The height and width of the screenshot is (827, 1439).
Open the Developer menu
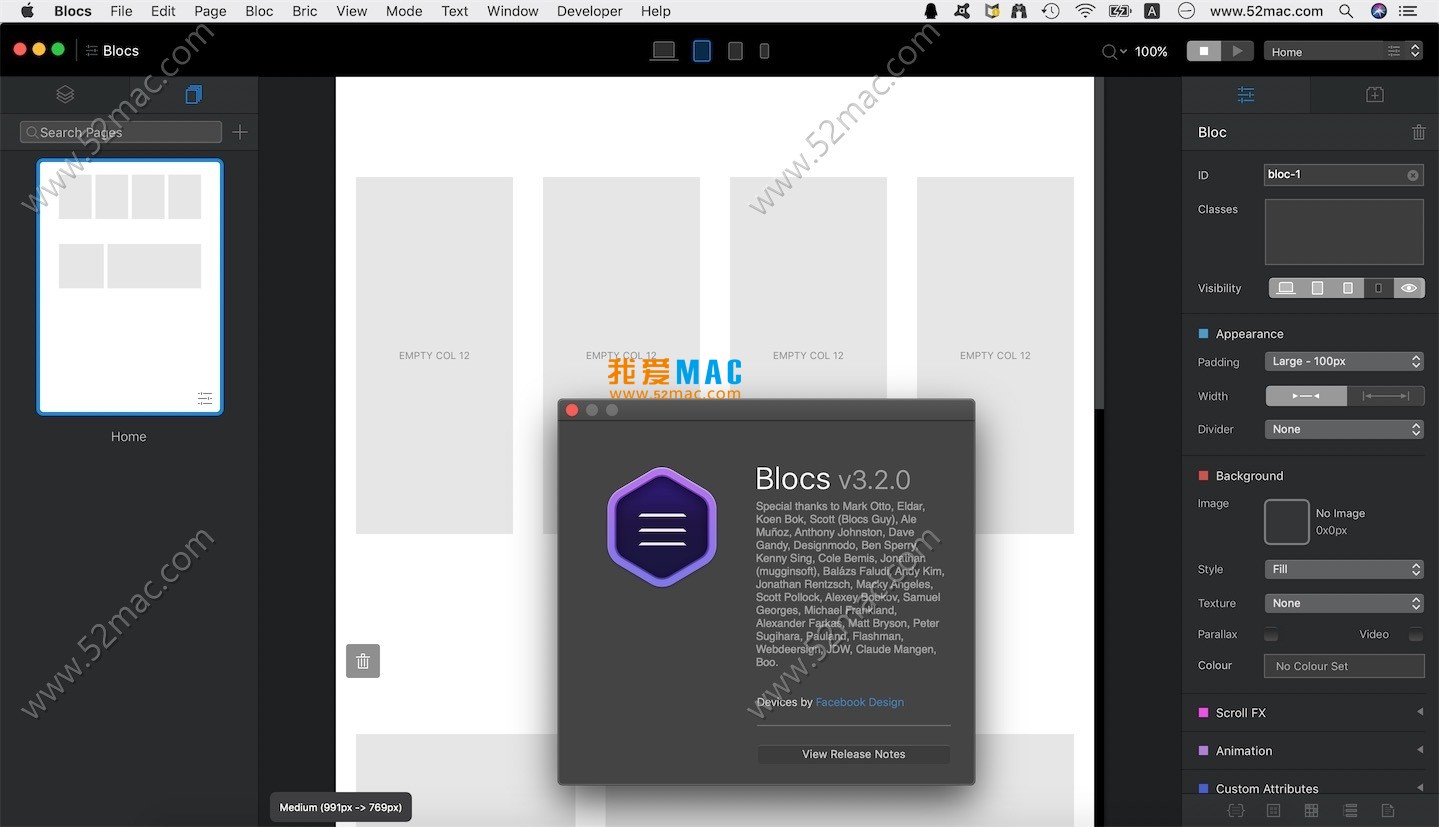590,11
